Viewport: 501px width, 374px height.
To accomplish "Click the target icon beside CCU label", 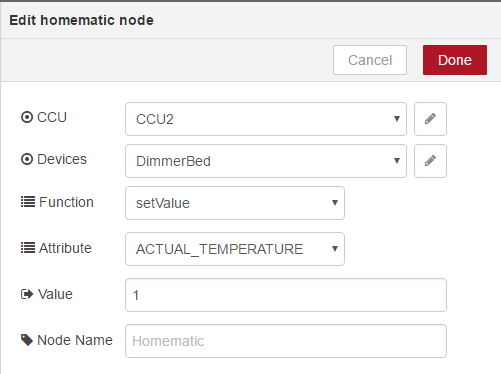I will click(27, 117).
